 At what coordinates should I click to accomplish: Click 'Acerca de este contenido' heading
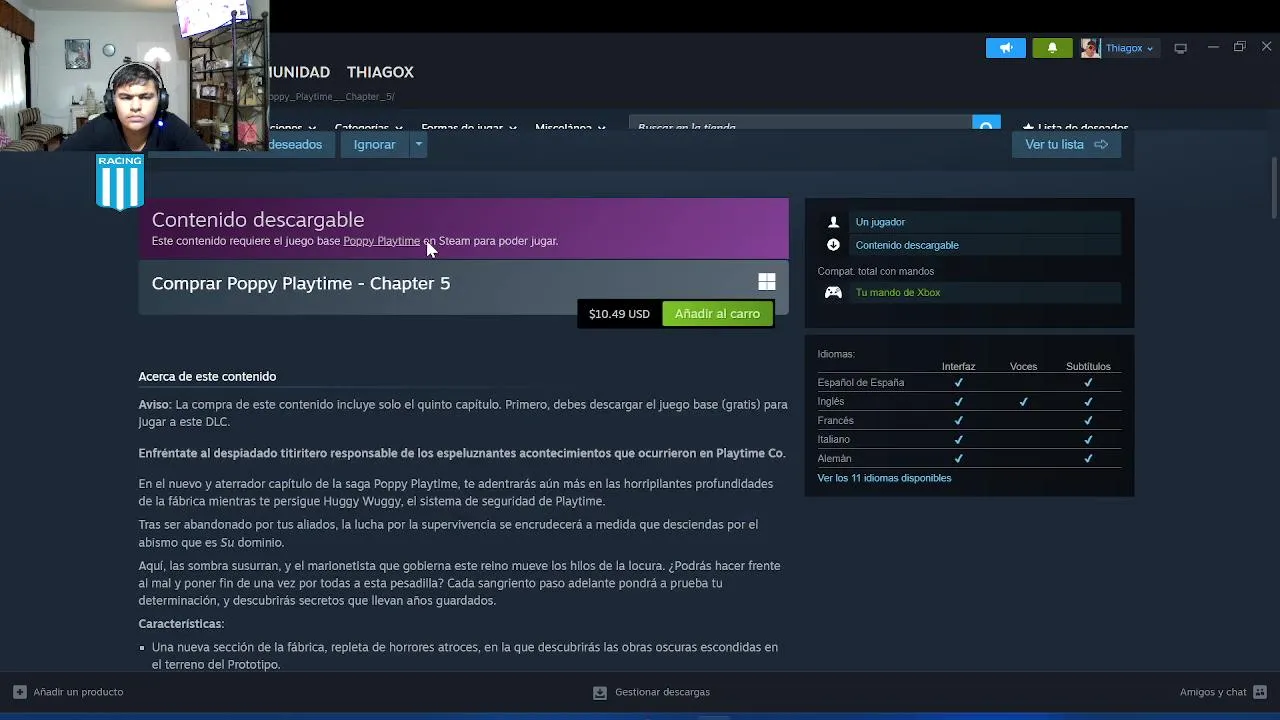click(x=207, y=377)
